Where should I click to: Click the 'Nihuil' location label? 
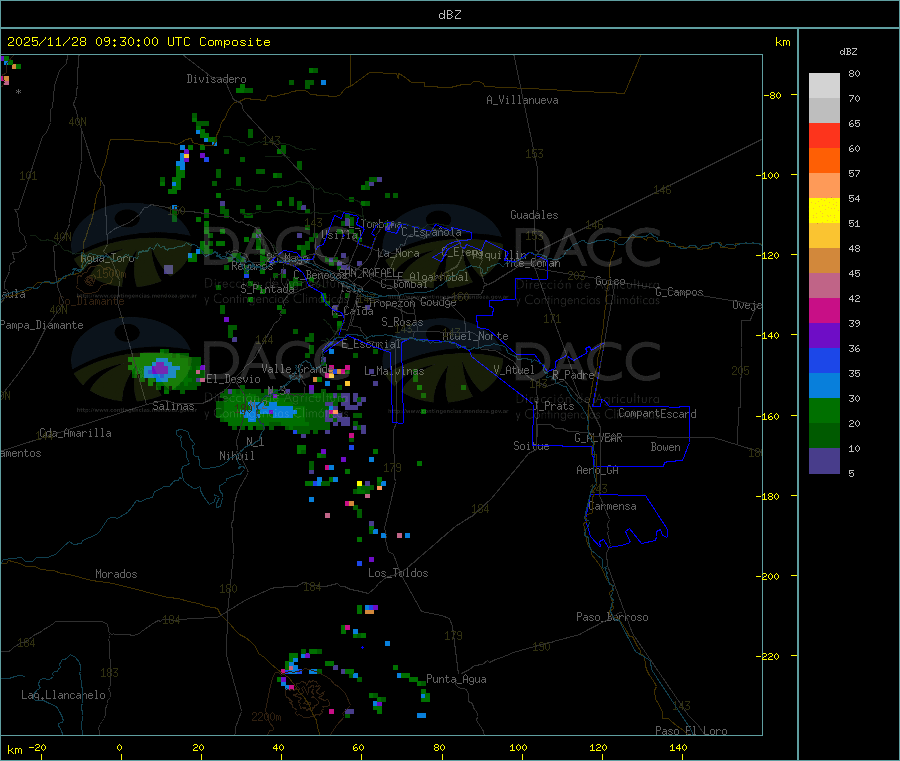pyautogui.click(x=236, y=456)
